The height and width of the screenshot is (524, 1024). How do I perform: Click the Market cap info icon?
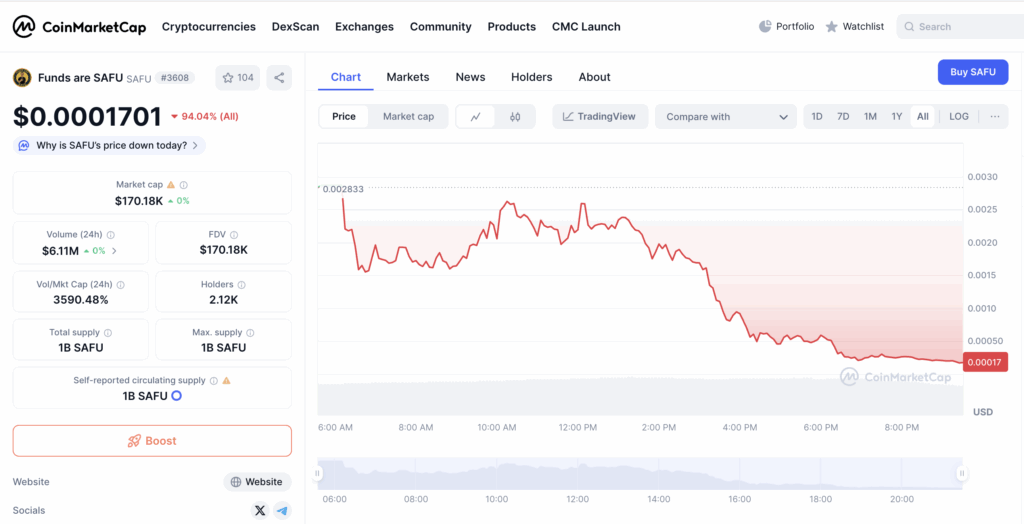[184, 185]
